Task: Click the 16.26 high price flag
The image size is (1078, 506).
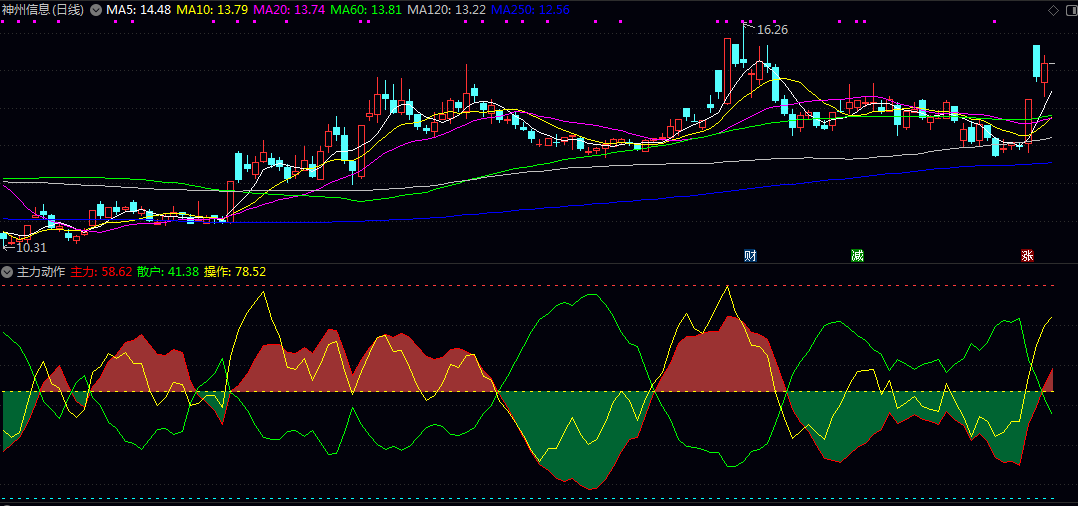Action: click(x=770, y=30)
